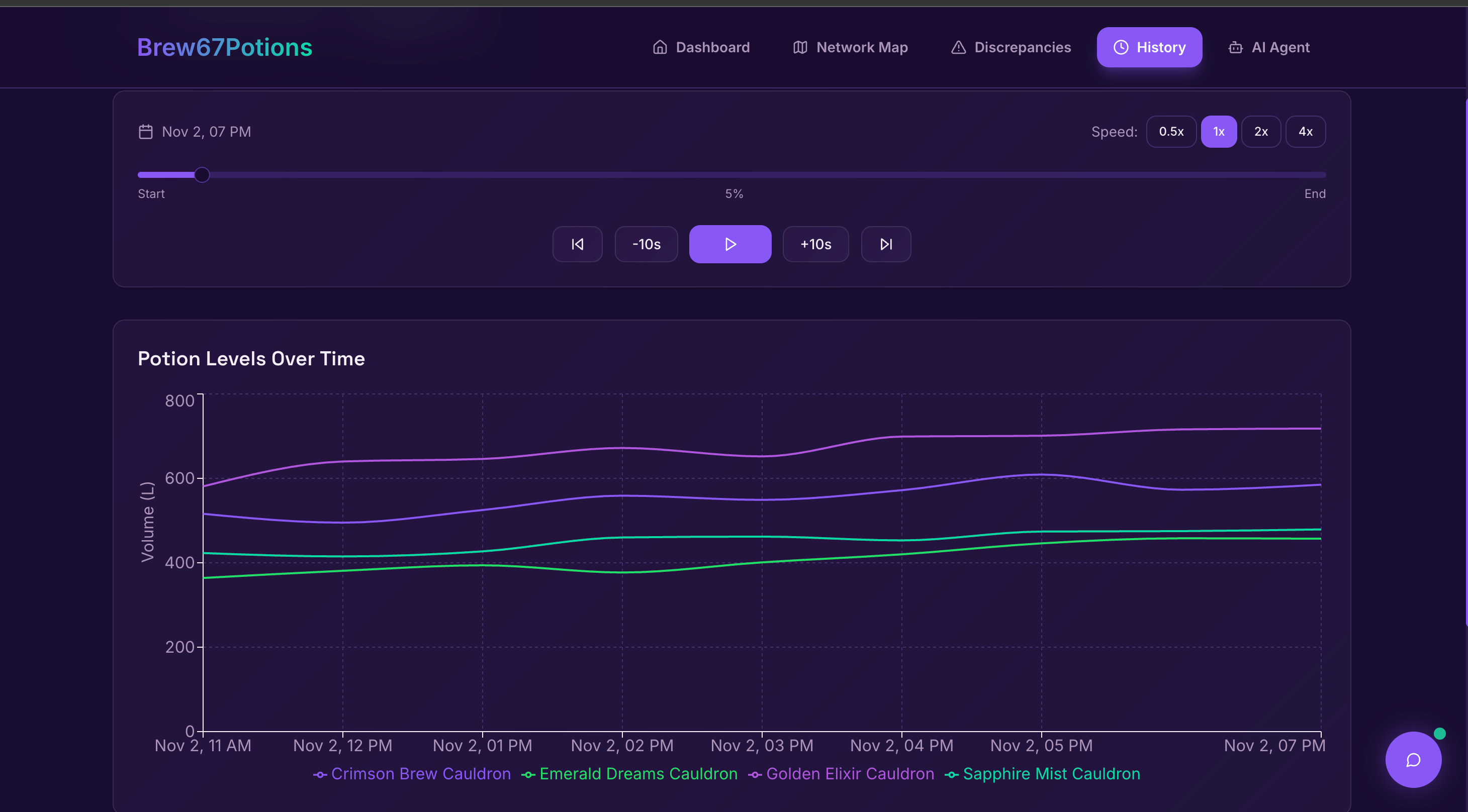
Task: Click the calendar icon beside the date
Action: tap(146, 132)
